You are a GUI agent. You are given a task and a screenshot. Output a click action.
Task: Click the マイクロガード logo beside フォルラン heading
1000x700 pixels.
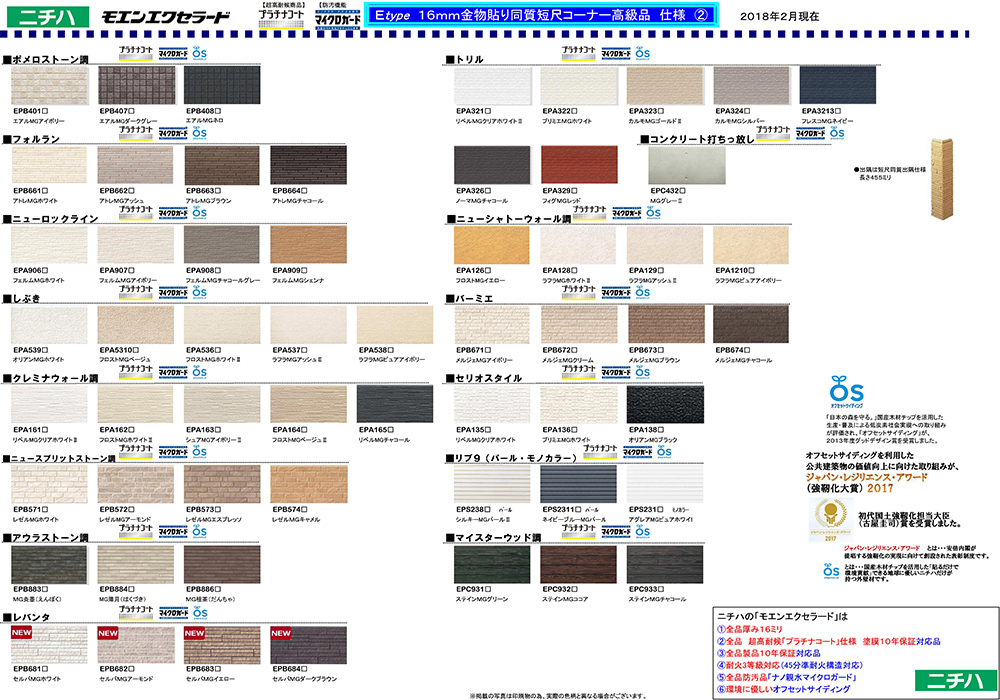(173, 133)
